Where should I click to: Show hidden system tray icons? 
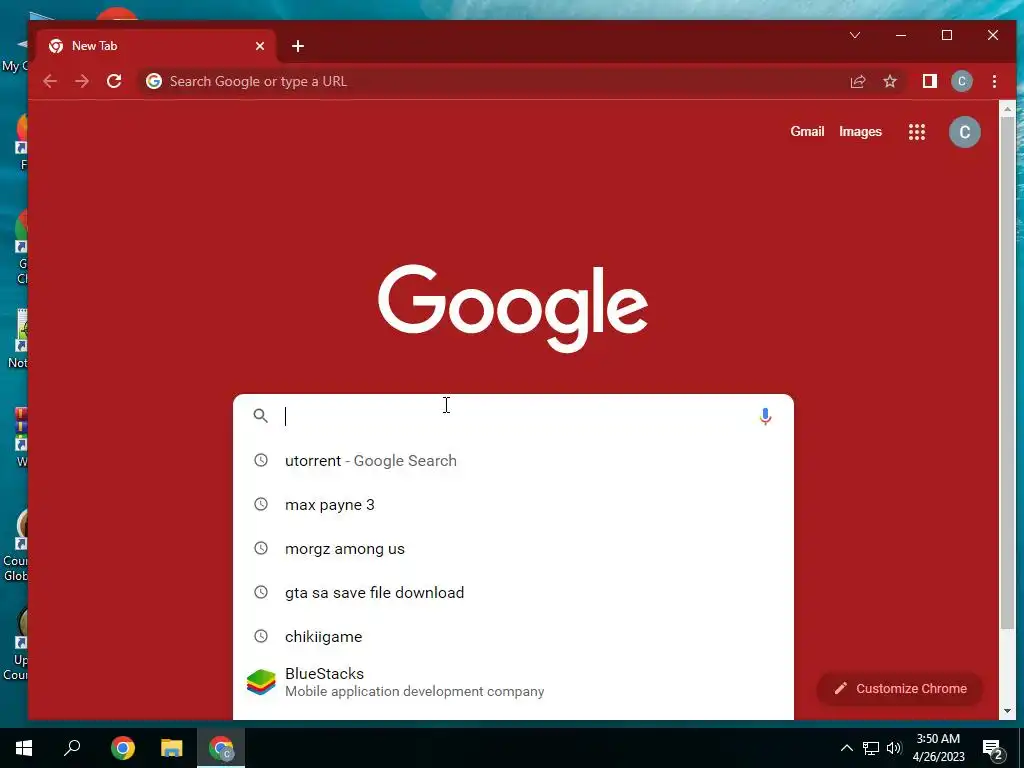point(846,748)
